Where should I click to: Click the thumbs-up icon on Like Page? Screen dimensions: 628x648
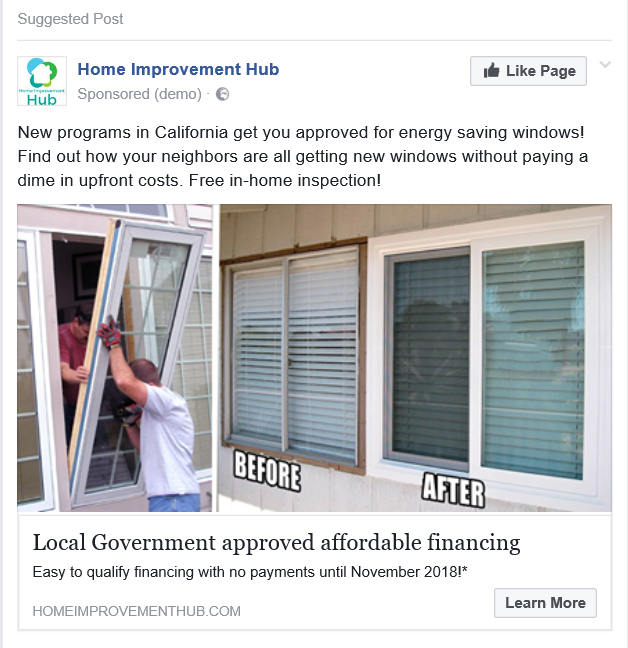491,71
